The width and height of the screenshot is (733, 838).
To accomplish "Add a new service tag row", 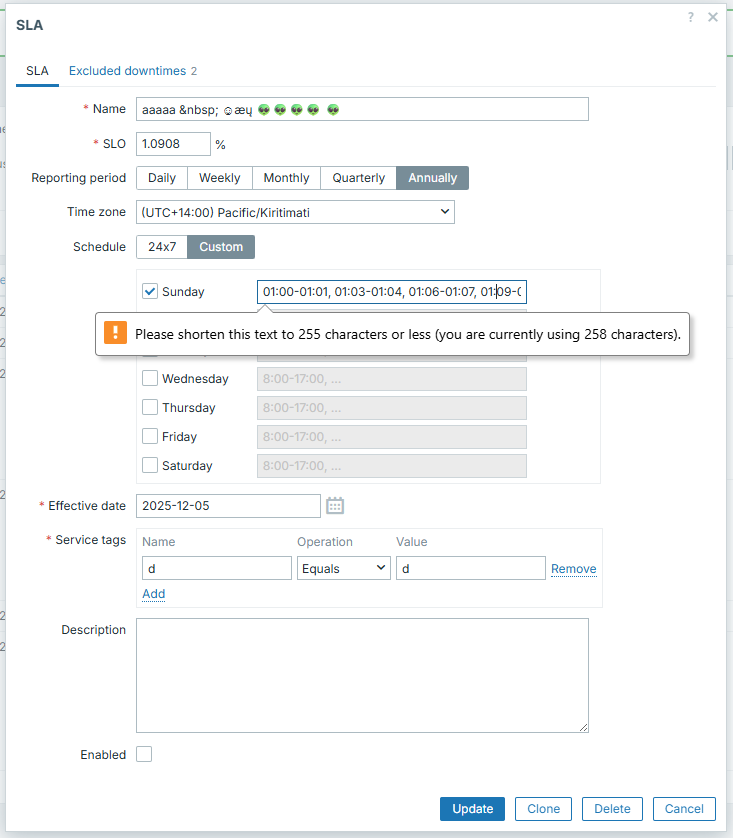I will 153,594.
